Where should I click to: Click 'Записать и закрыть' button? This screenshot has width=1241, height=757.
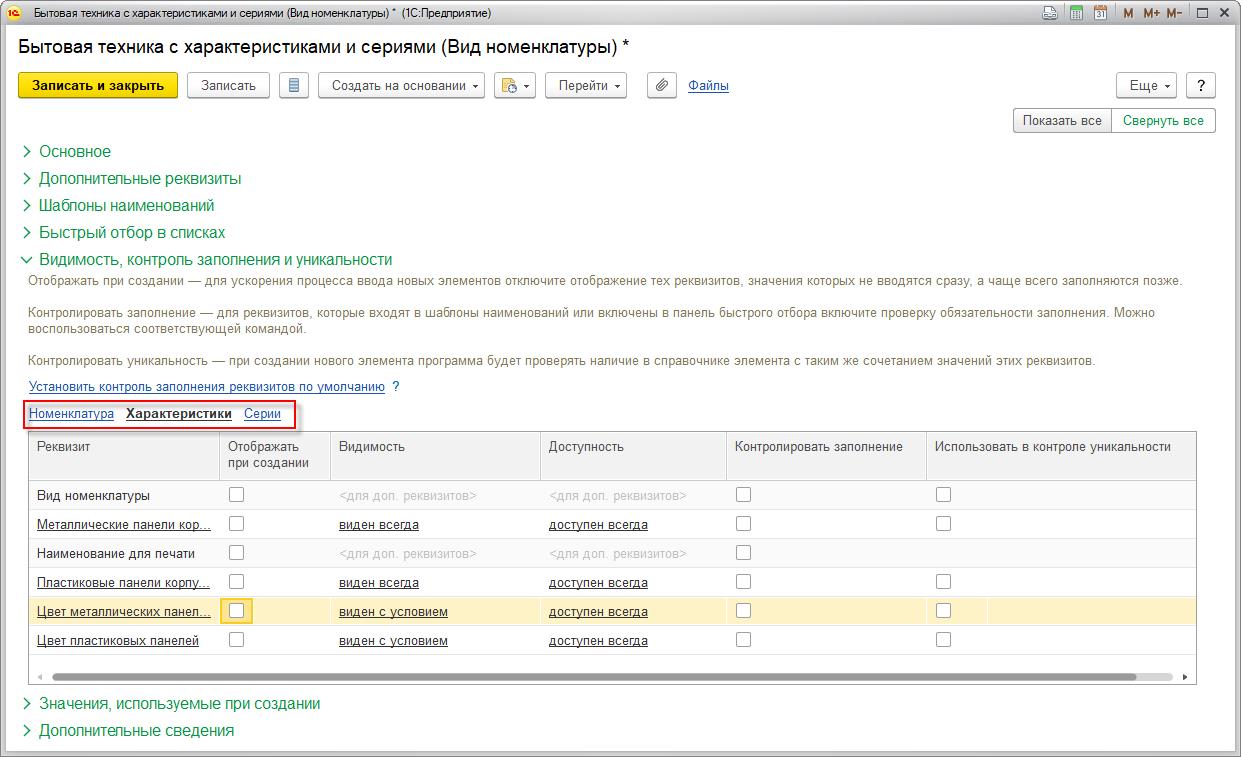[x=98, y=86]
